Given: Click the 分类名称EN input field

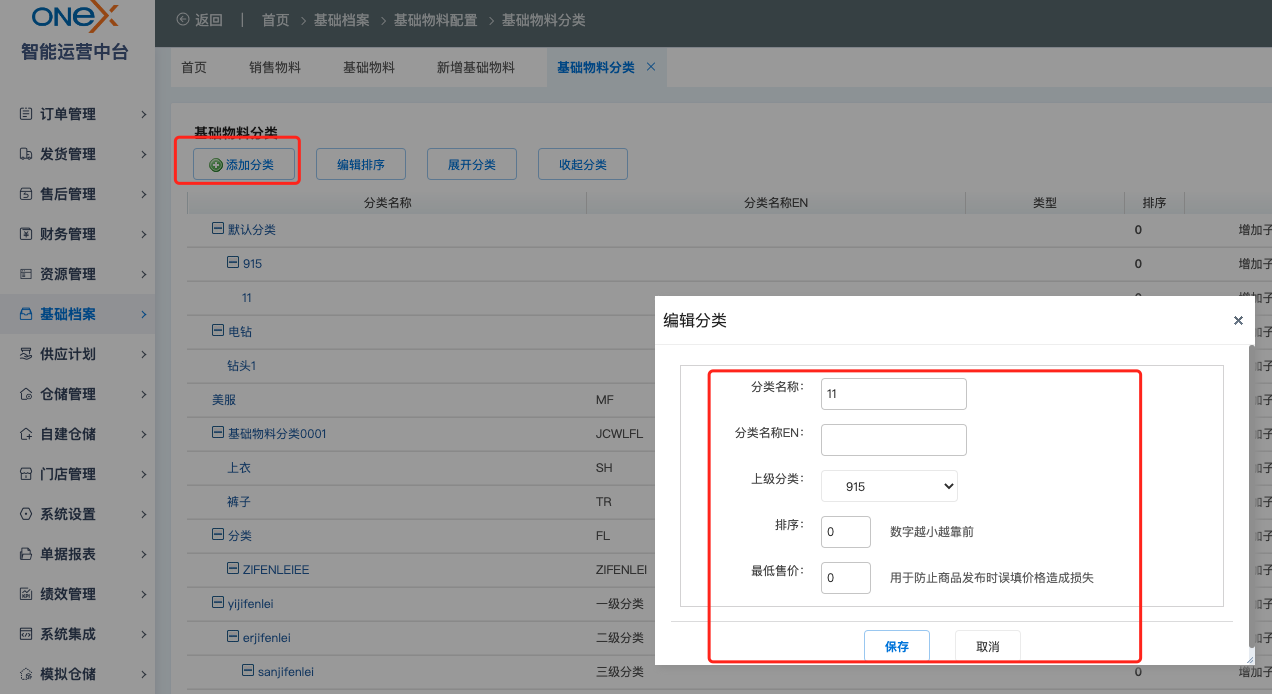Looking at the screenshot, I should click(x=894, y=440).
